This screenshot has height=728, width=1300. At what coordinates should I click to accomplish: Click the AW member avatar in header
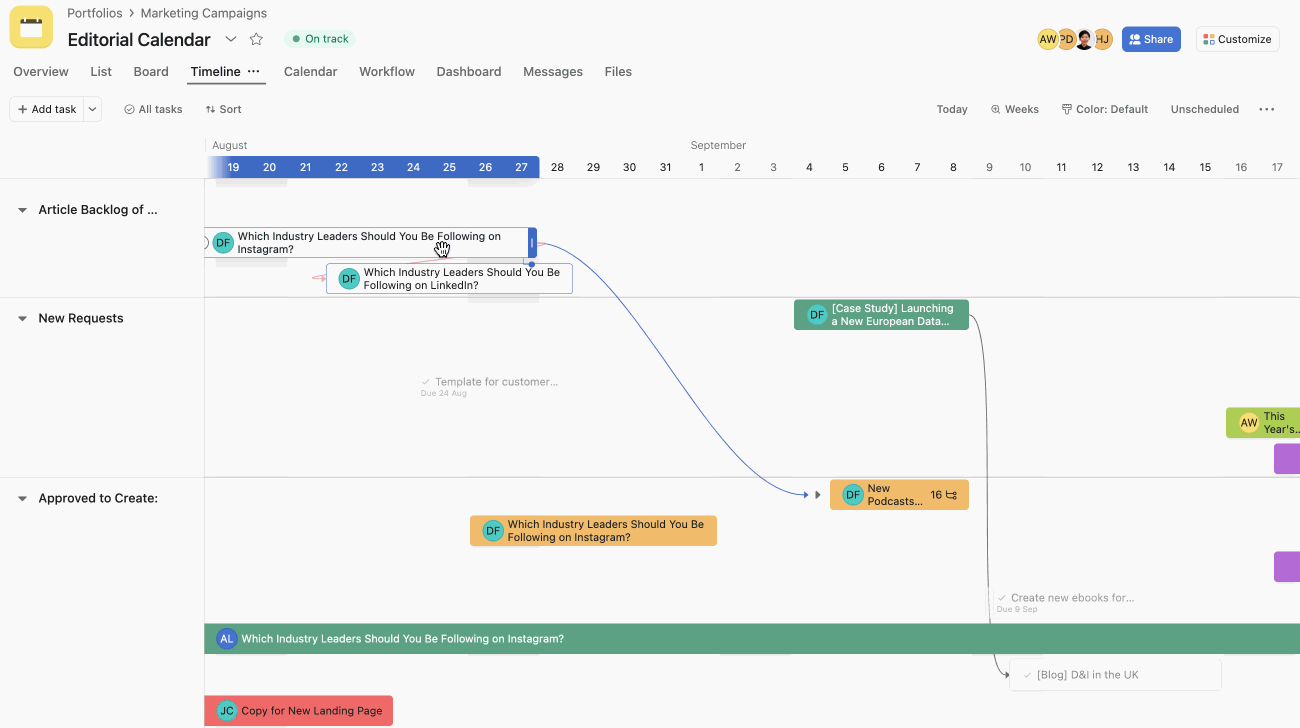(1047, 39)
